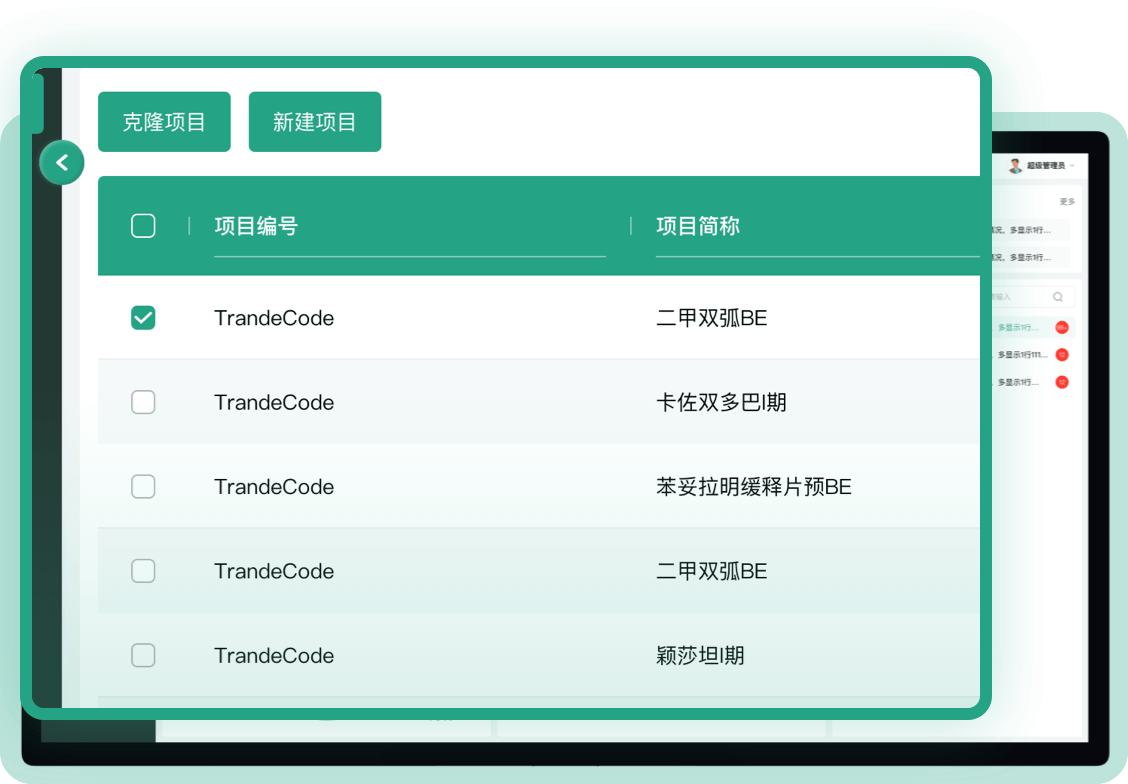This screenshot has height=784, width=1128.
Task: Click the 更多 link
Action: tap(1067, 202)
